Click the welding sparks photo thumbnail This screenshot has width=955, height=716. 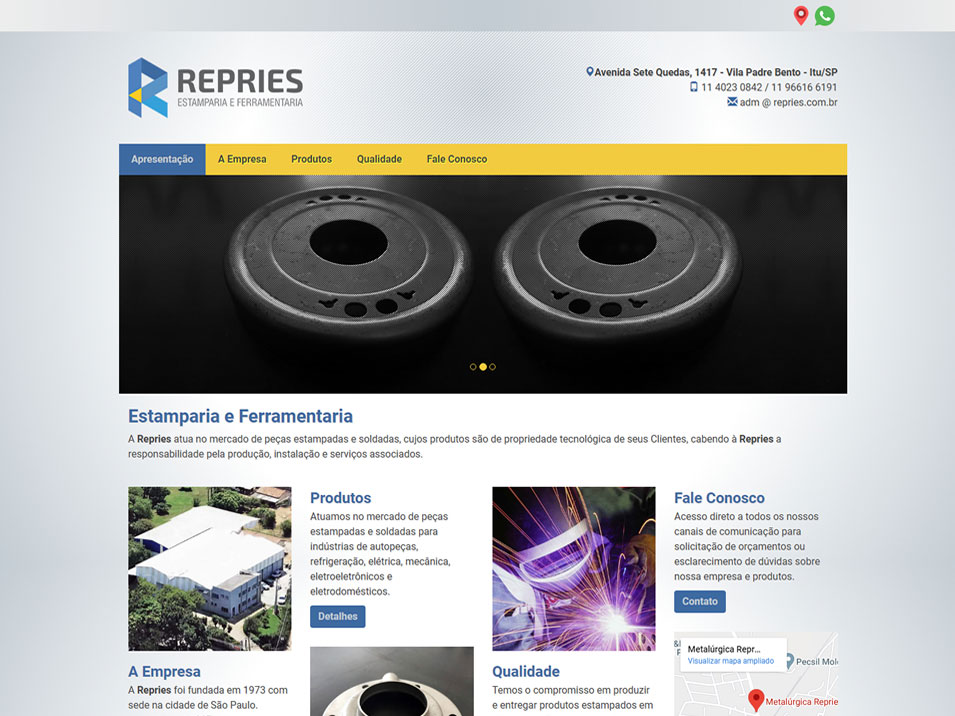(574, 569)
